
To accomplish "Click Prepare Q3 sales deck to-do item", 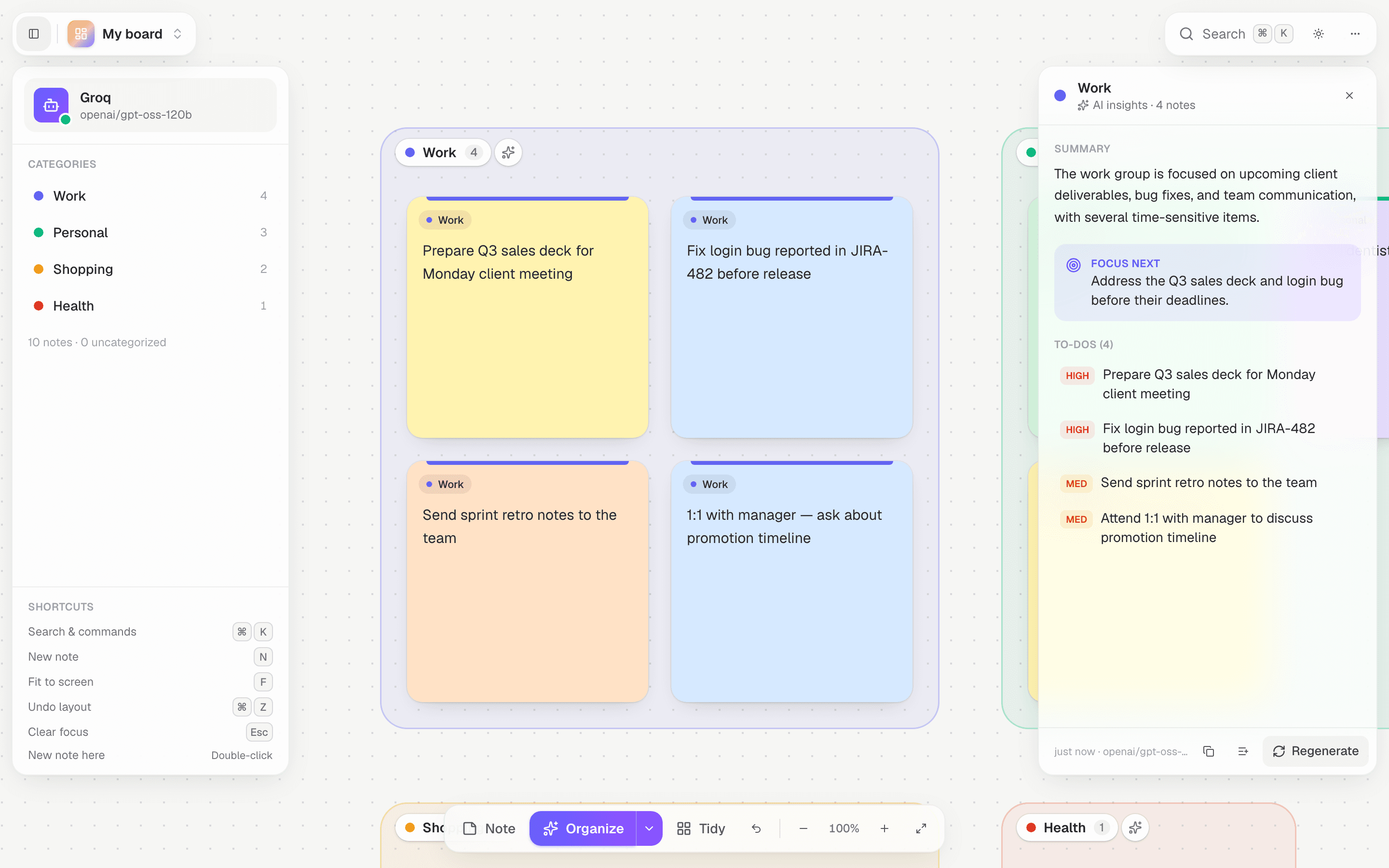I will [x=1207, y=384].
